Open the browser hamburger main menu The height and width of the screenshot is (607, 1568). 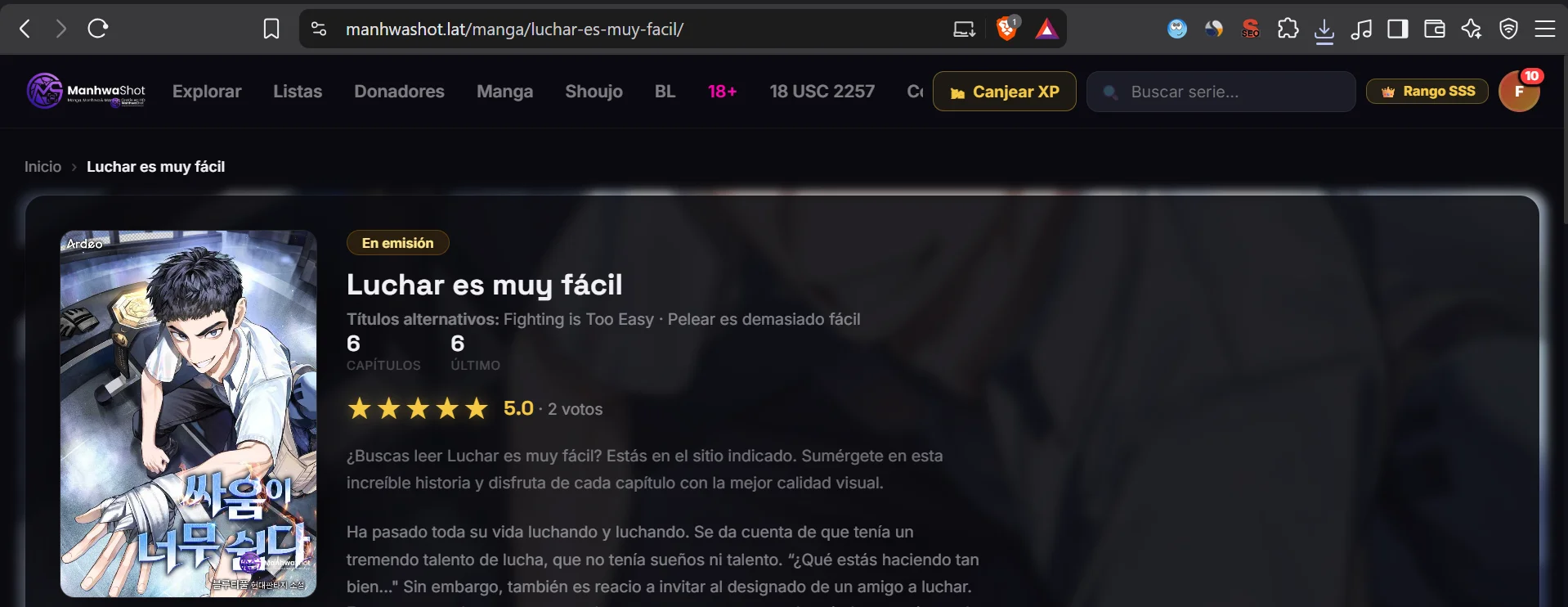click(1545, 29)
